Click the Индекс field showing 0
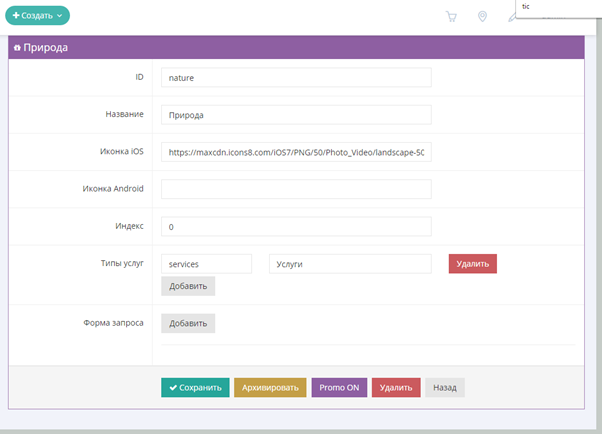 click(295, 227)
